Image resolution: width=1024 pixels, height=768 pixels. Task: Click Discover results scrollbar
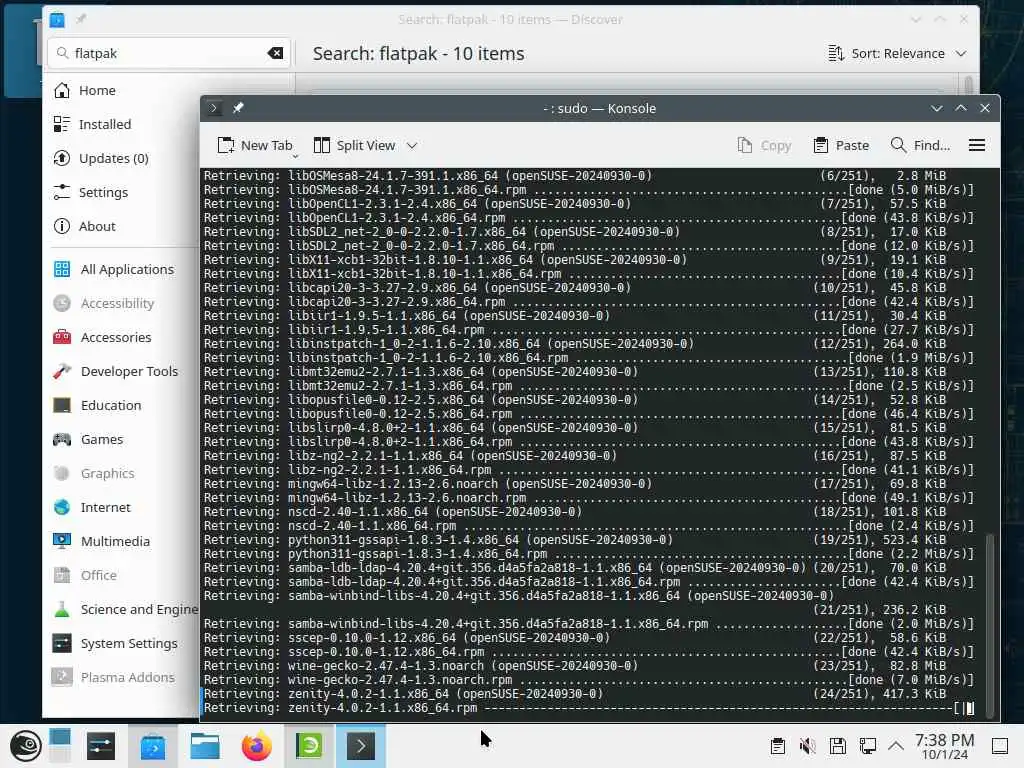tap(968, 86)
